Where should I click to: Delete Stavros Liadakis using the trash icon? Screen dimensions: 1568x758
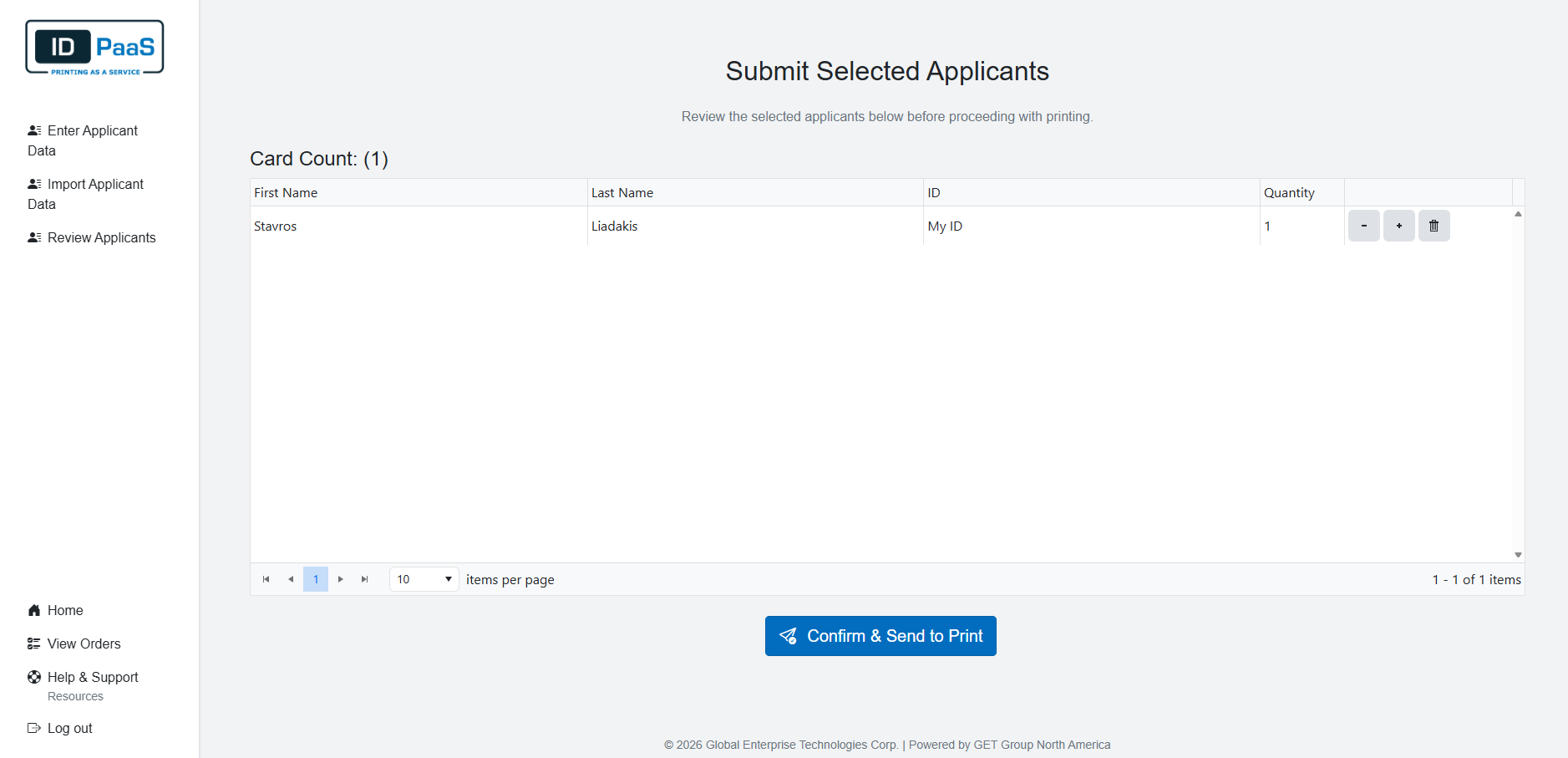pos(1434,226)
